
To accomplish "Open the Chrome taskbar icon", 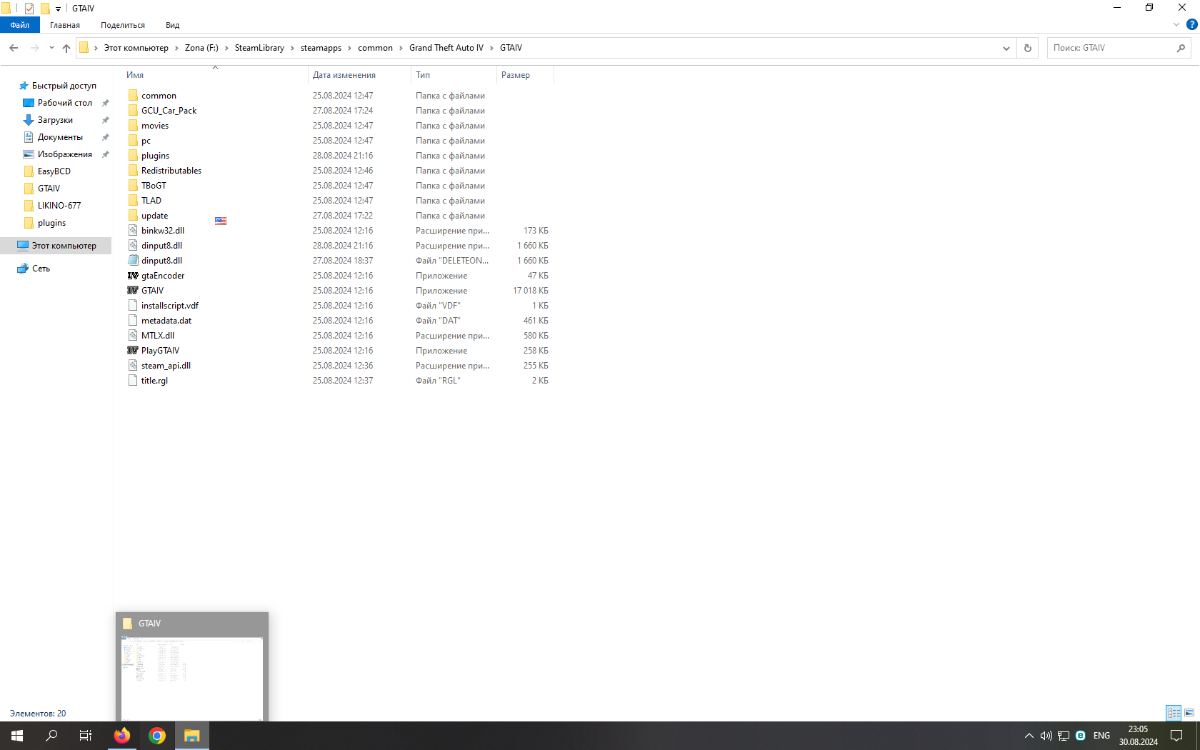I will 157,736.
